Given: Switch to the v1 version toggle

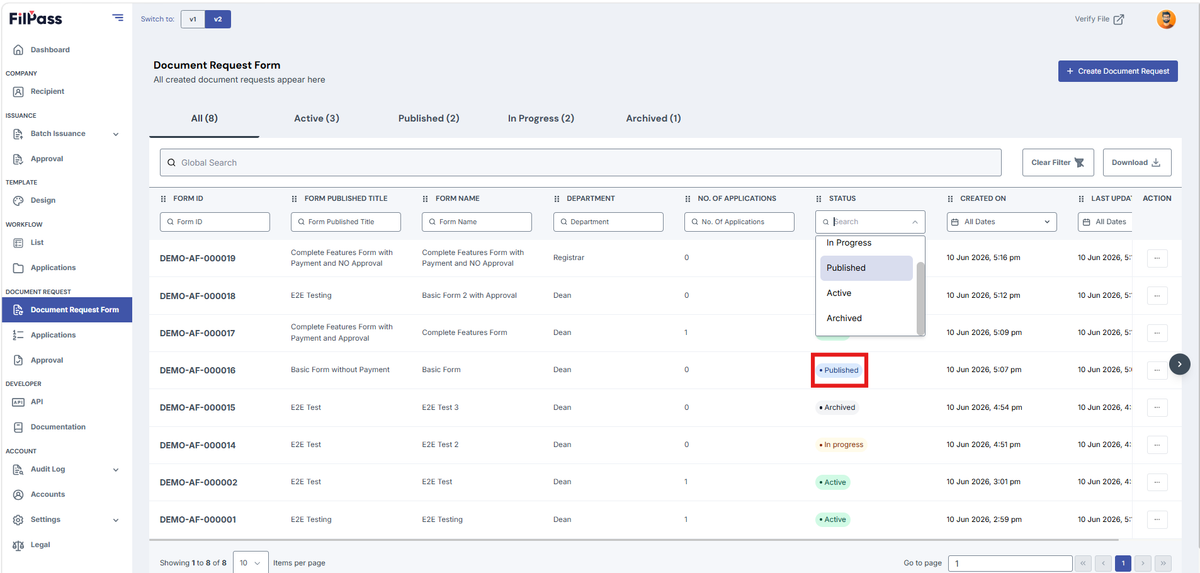Looking at the screenshot, I should pyautogui.click(x=193, y=19).
